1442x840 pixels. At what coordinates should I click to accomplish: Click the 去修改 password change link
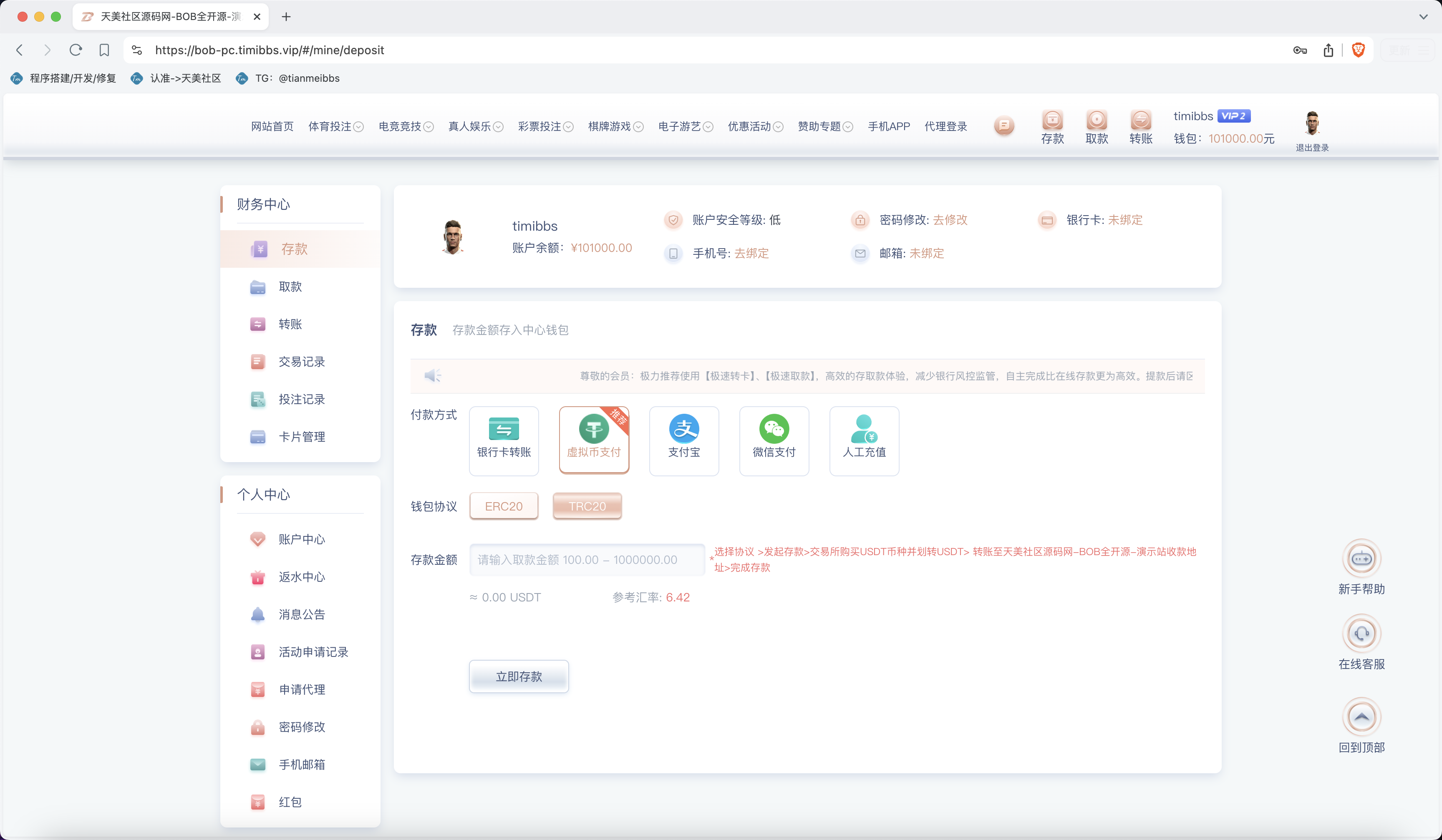click(x=949, y=219)
